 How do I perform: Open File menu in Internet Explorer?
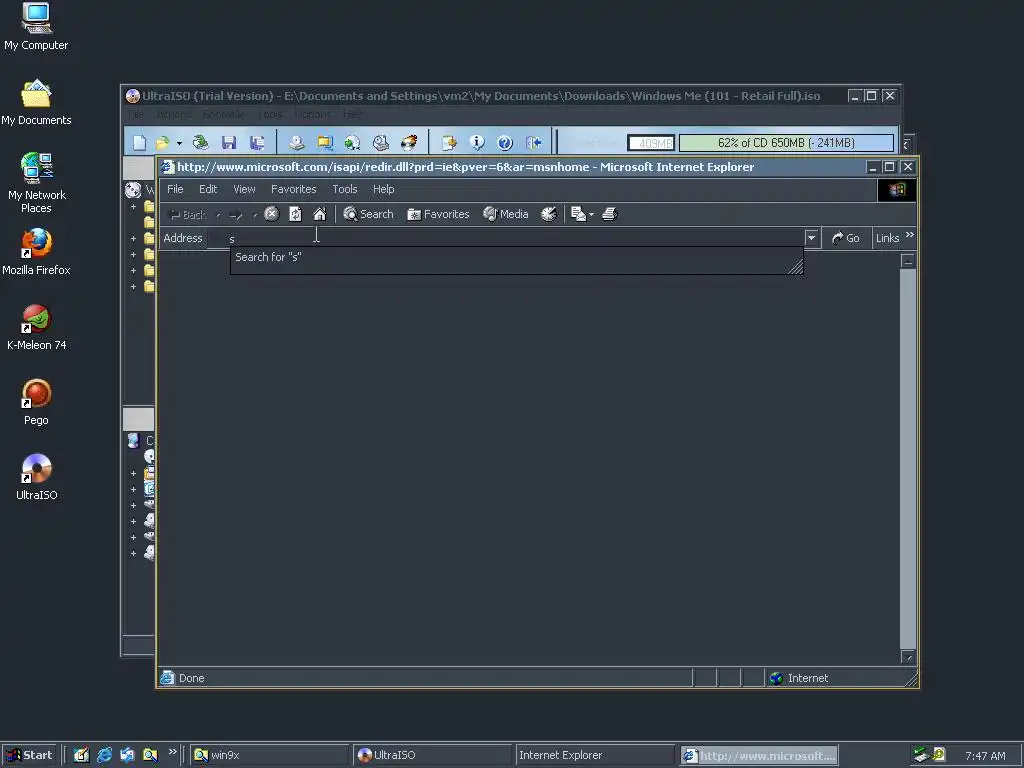(175, 189)
